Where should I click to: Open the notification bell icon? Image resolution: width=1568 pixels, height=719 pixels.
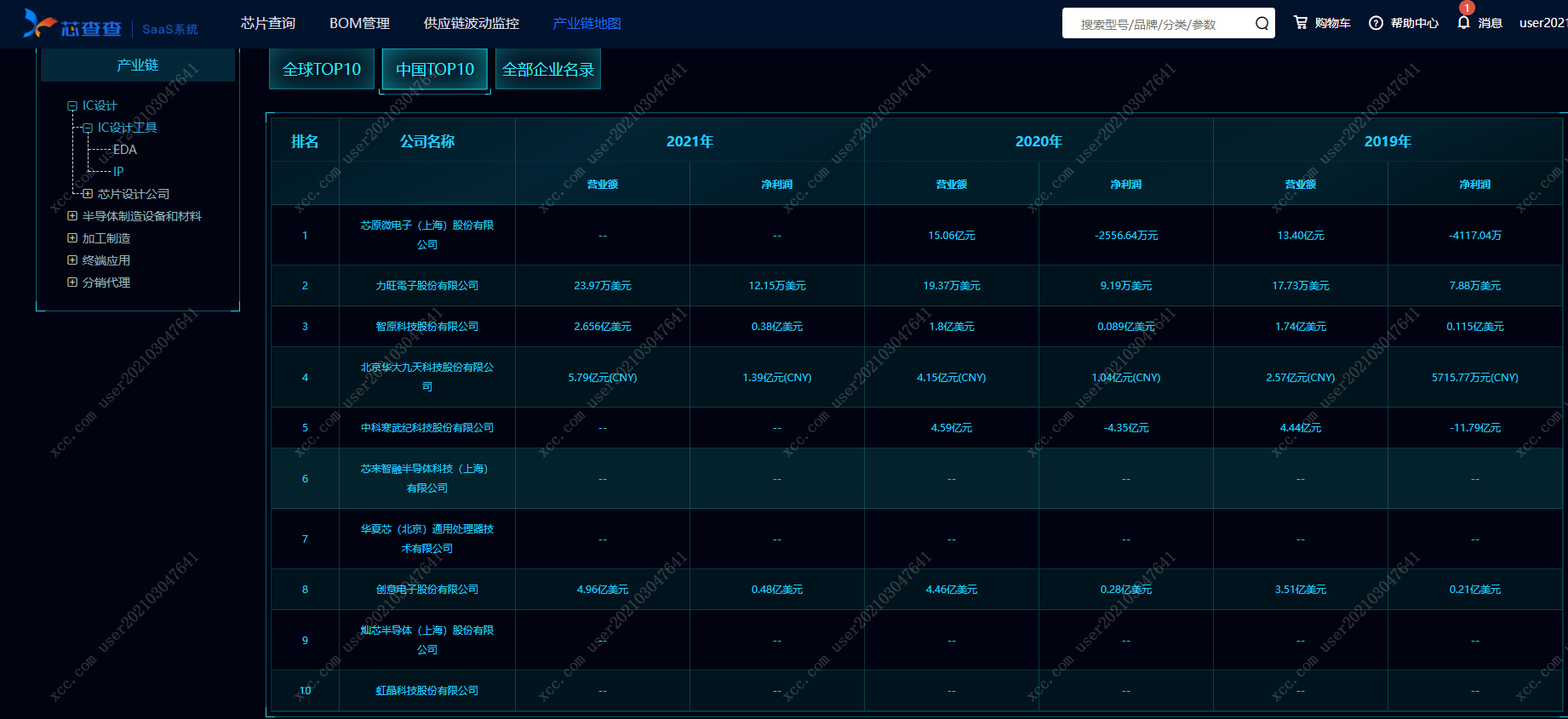tap(1463, 23)
